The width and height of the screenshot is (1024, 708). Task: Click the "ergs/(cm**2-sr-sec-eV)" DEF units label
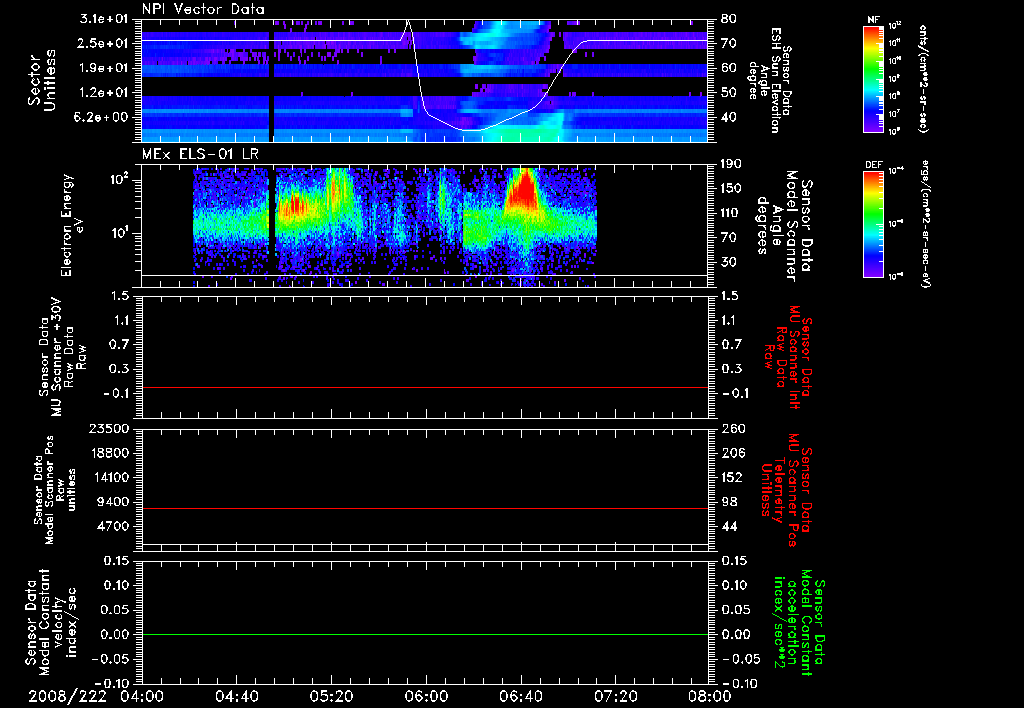(924, 223)
